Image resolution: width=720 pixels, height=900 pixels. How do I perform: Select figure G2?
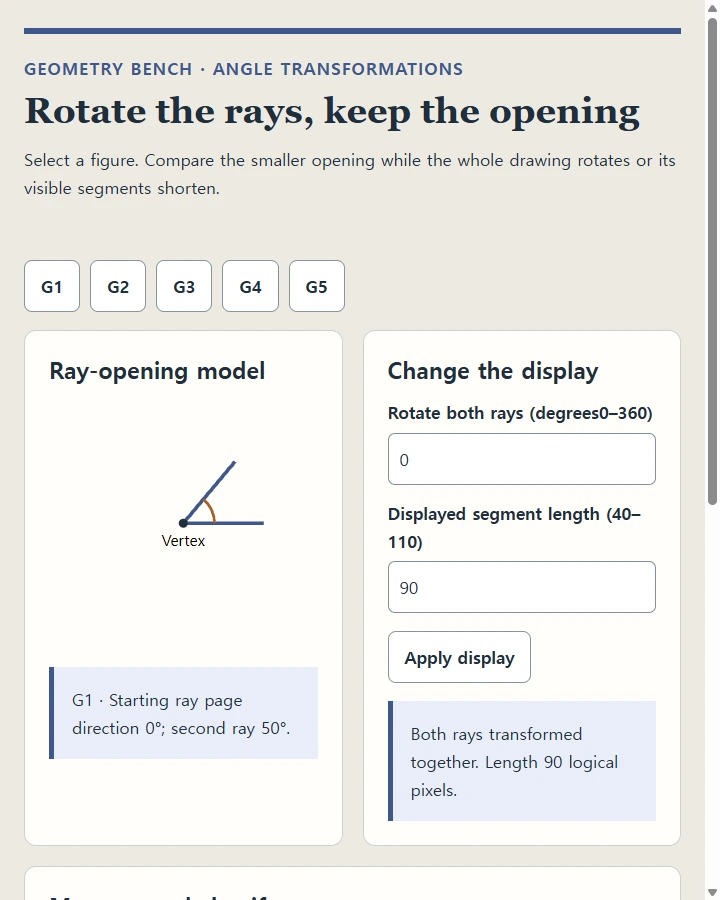click(x=118, y=286)
